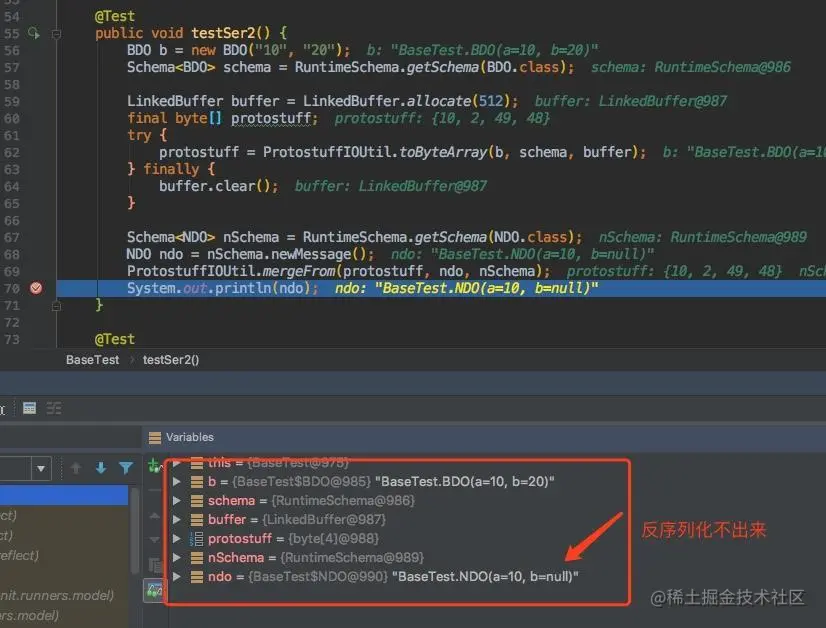Add a new watch with the green plus icon
The image size is (826, 628).
pyautogui.click(x=154, y=465)
